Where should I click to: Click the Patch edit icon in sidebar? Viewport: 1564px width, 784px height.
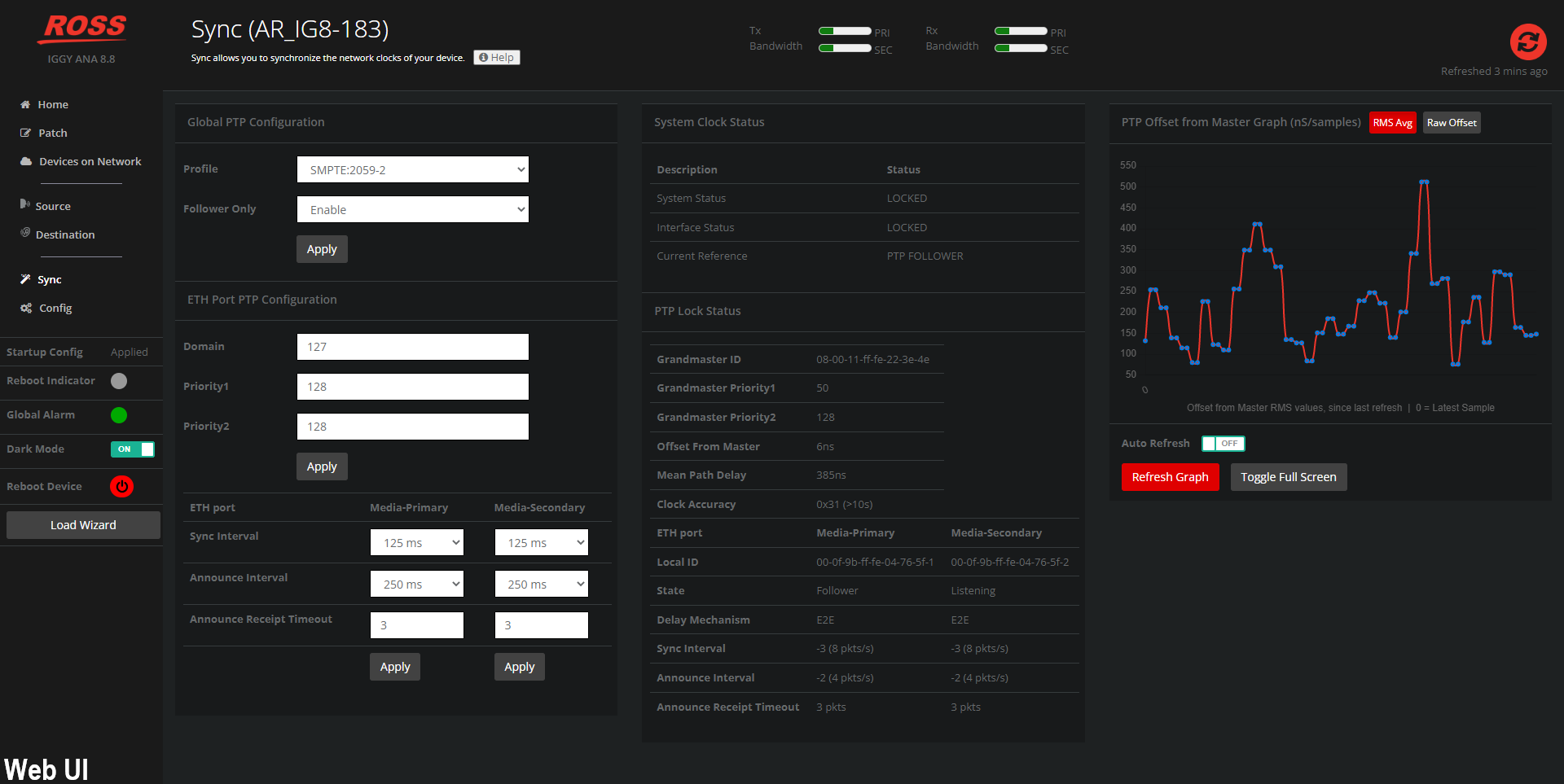pos(25,133)
